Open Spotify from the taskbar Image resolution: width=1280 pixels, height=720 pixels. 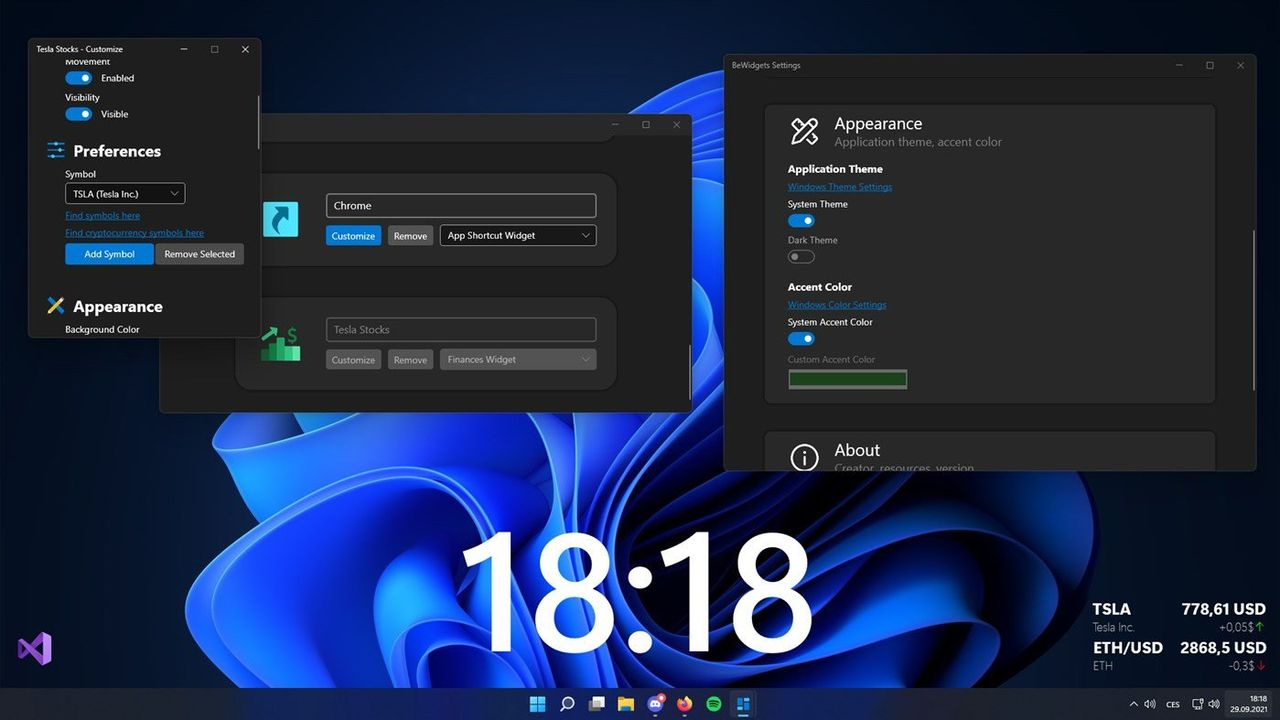pos(714,704)
